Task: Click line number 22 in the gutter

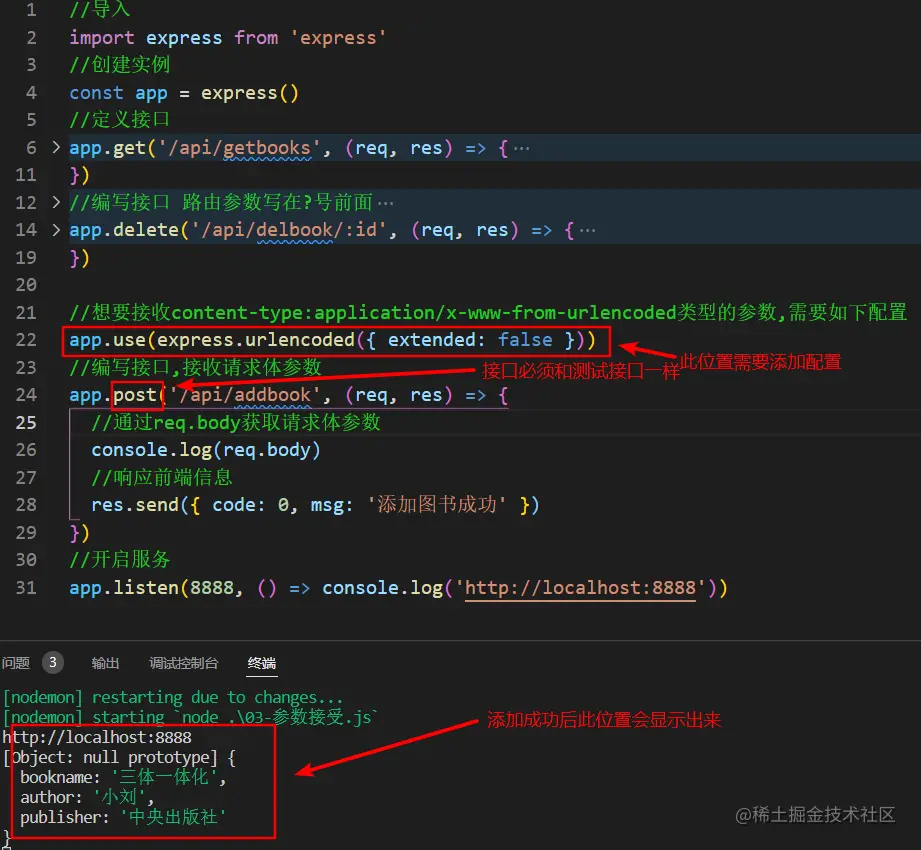Action: point(26,340)
